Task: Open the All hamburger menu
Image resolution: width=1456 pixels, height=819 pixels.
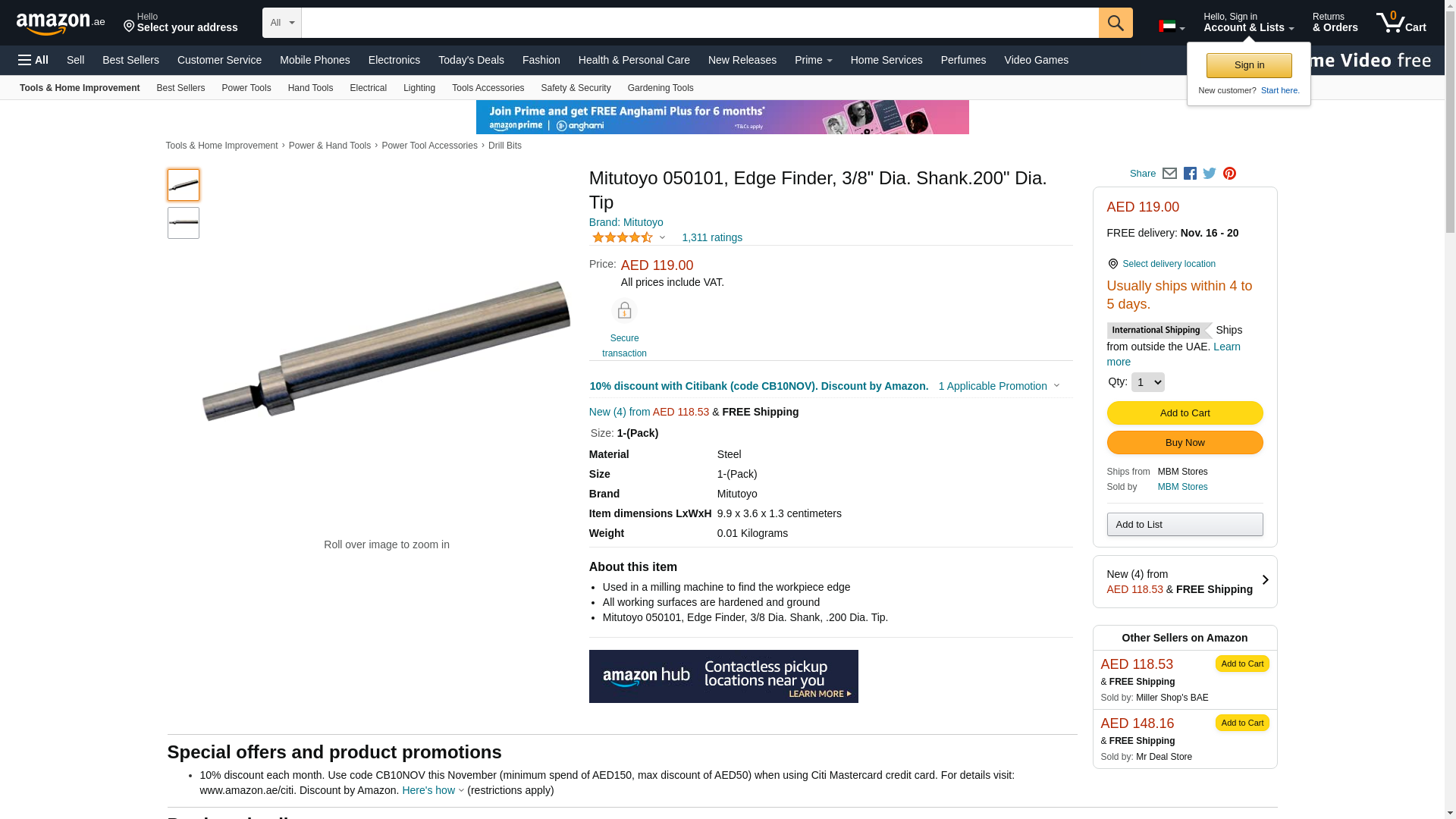Action: coord(33,60)
